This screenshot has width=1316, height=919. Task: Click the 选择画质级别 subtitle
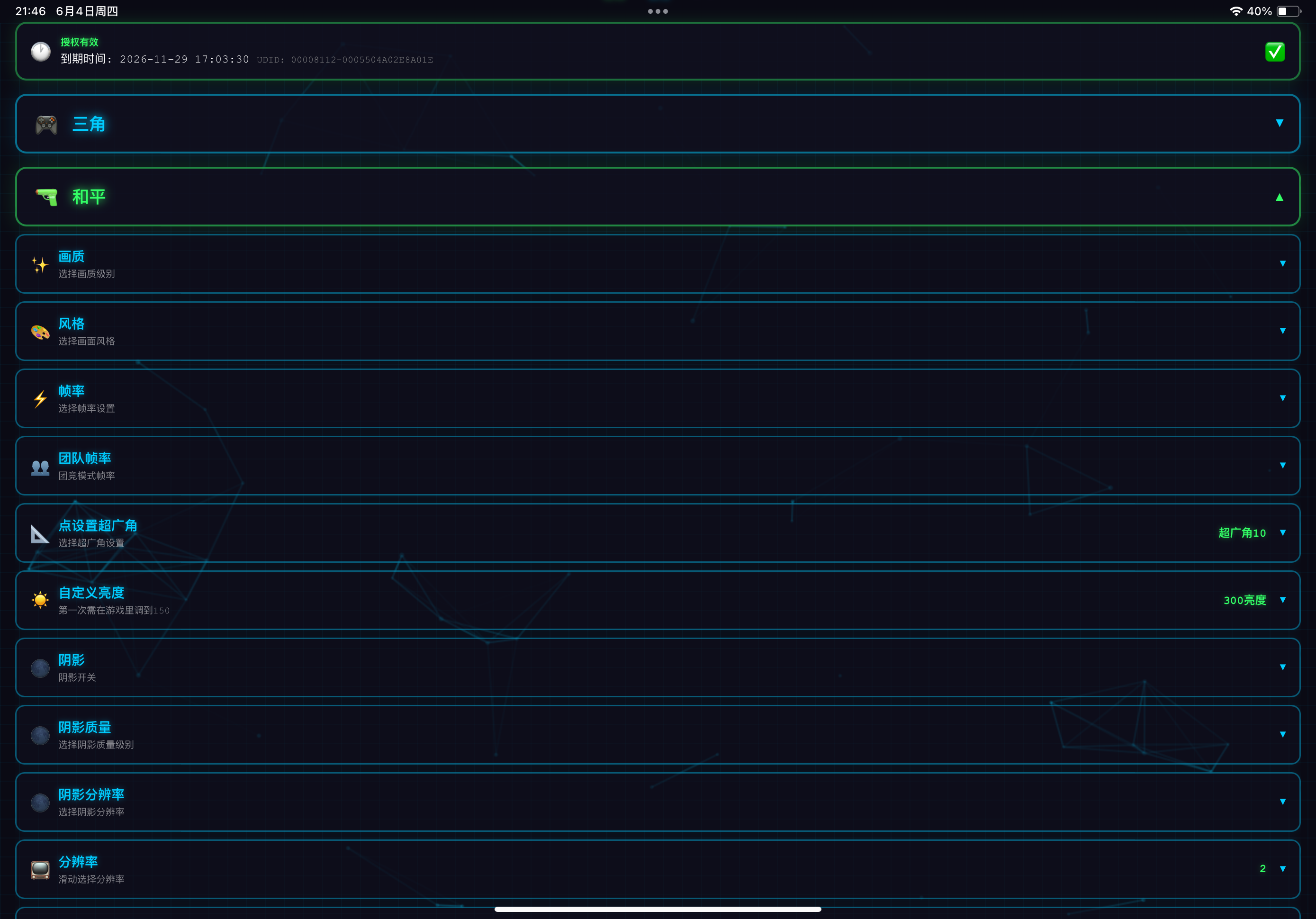[87, 274]
